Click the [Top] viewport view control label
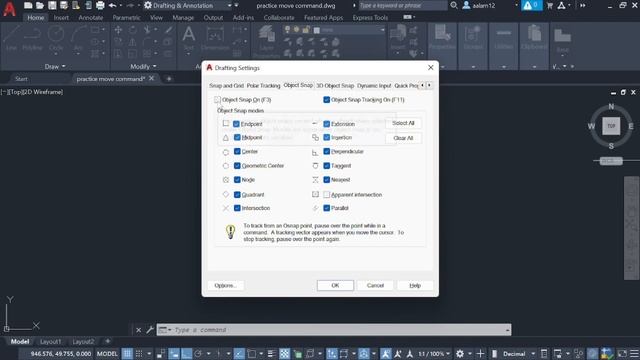640x360 pixels. click(16, 92)
